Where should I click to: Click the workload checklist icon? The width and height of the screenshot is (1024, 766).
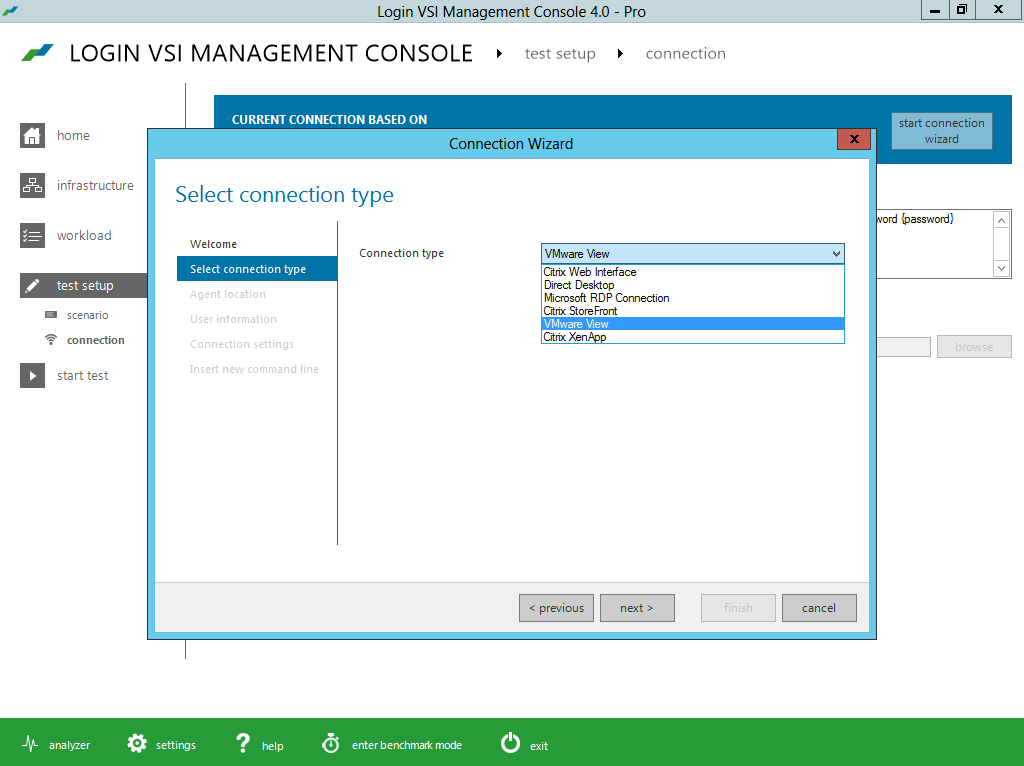33,236
